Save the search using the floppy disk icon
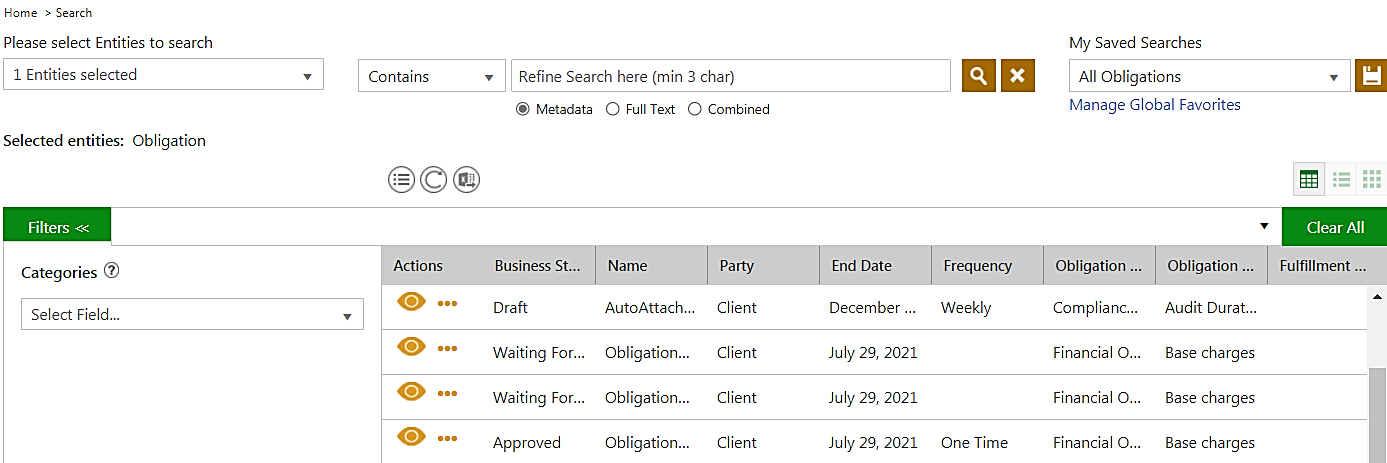Viewport: 1387px width, 463px height. click(x=1371, y=76)
